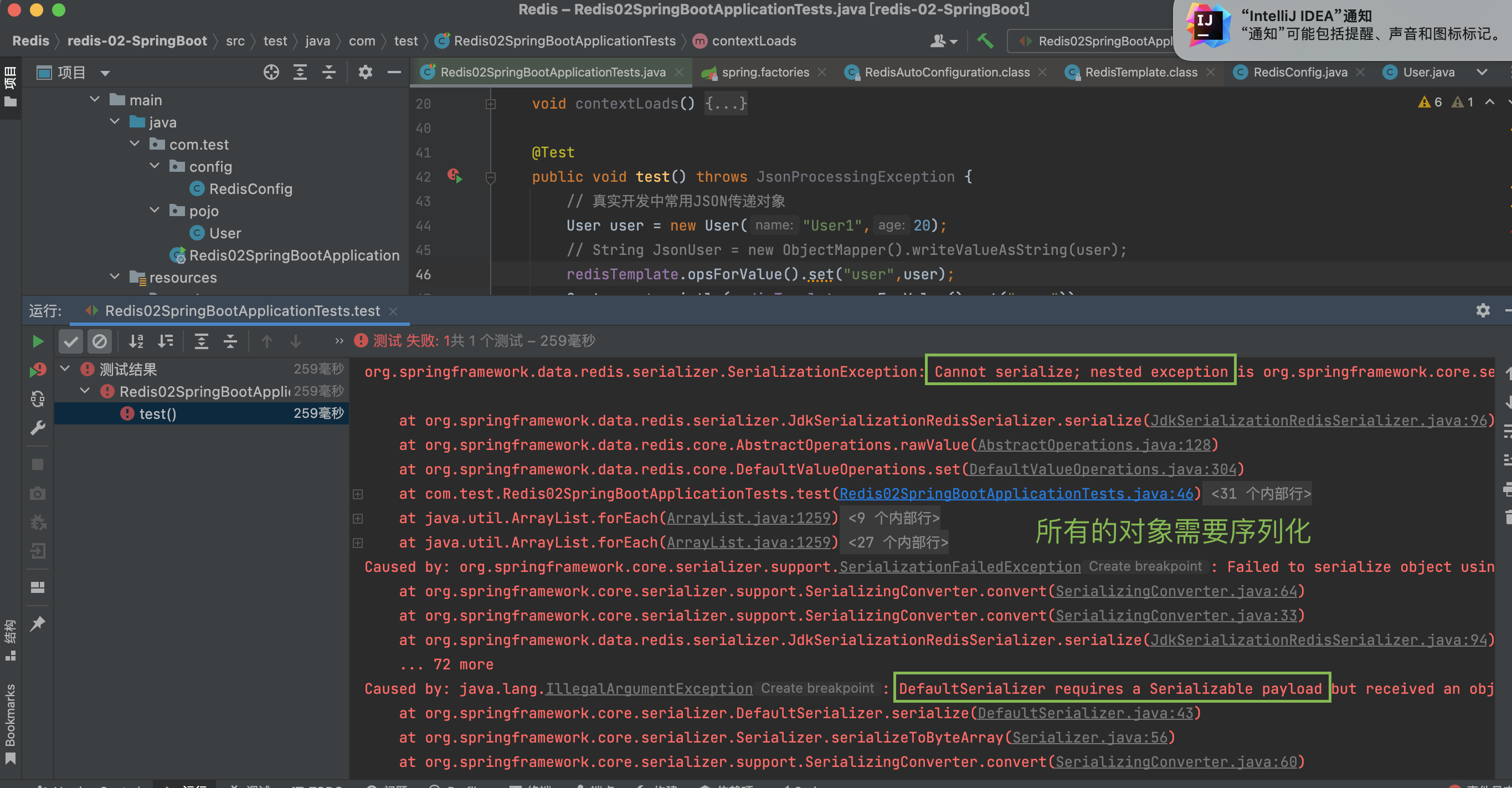Go to previous failed test arrow
Screen dimensions: 1512x788
pos(267,341)
